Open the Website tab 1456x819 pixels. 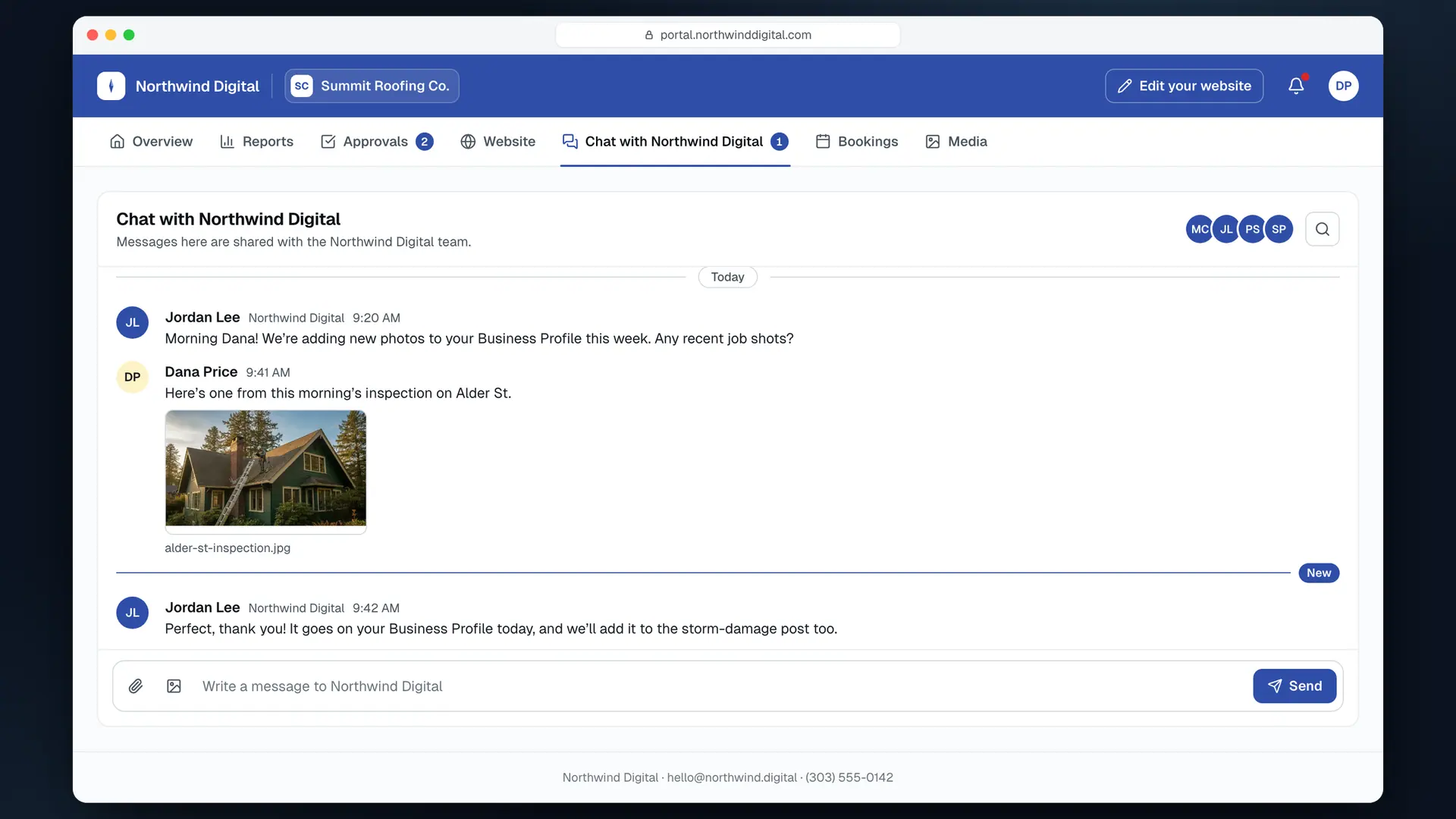497,142
